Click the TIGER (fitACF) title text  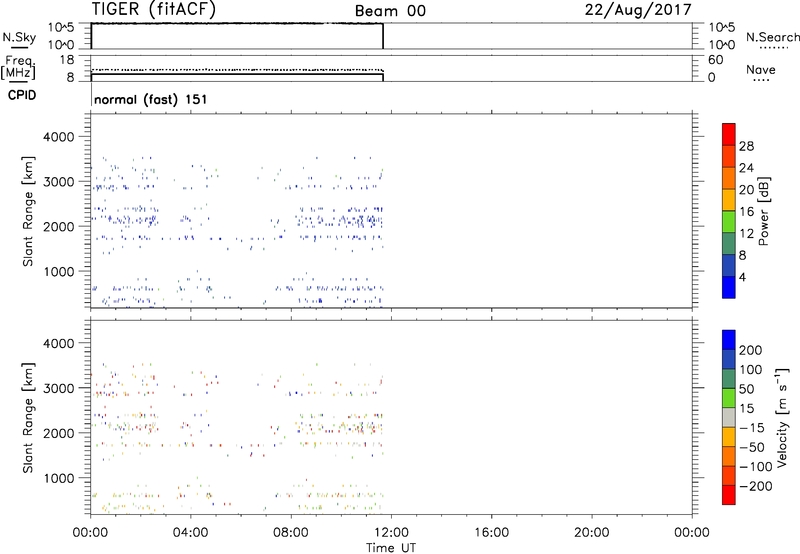(154, 9)
